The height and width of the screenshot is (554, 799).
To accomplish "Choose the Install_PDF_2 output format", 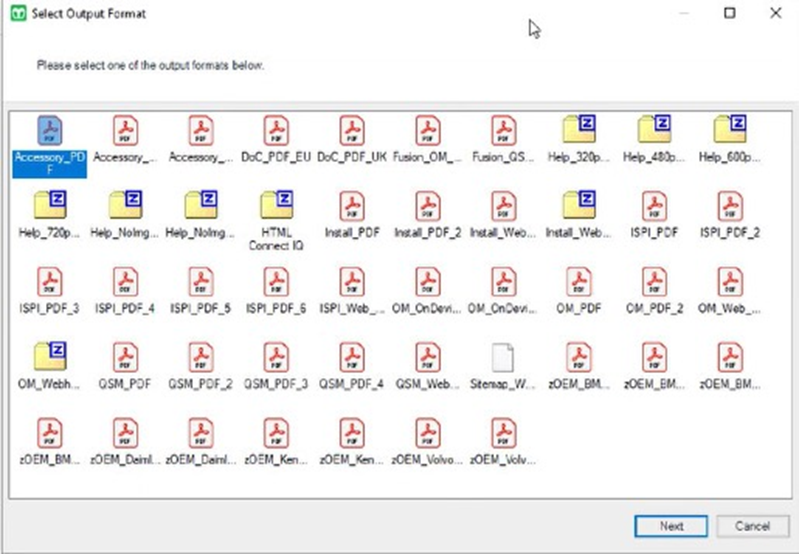I will 427,215.
